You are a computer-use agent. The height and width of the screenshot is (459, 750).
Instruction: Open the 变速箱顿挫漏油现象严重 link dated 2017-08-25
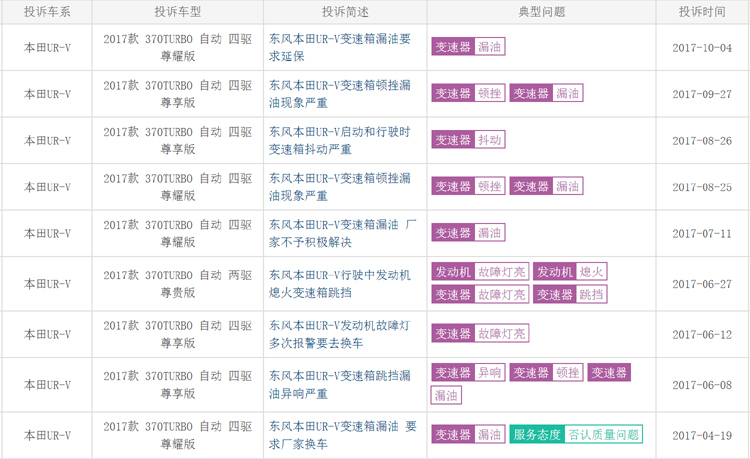pos(340,187)
